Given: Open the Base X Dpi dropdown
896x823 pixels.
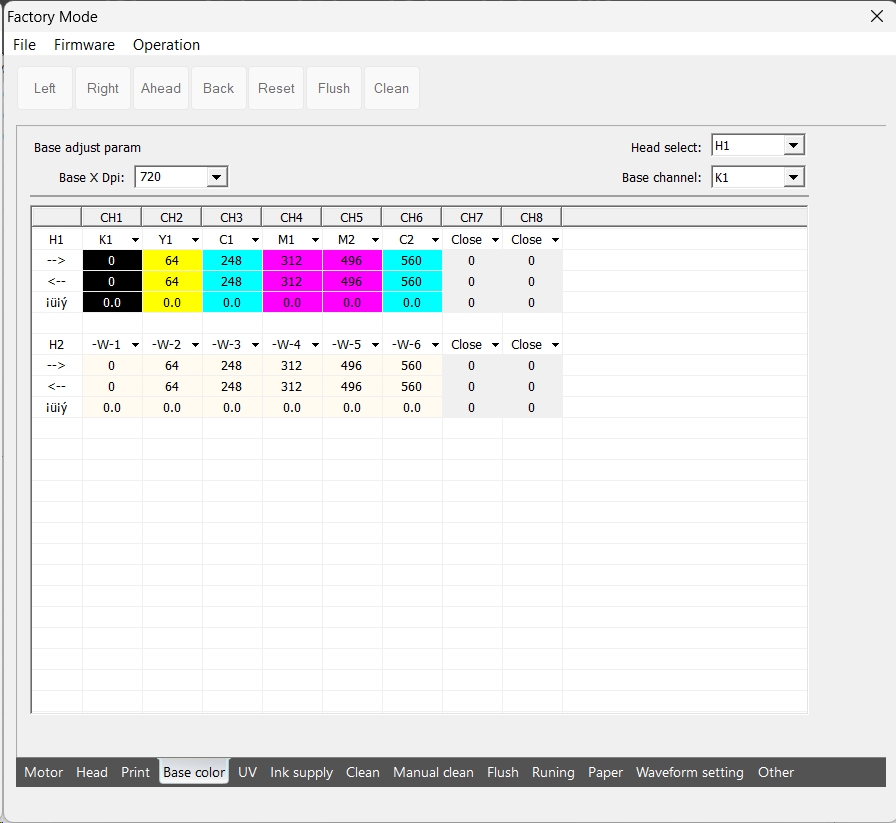Looking at the screenshot, I should coord(217,177).
